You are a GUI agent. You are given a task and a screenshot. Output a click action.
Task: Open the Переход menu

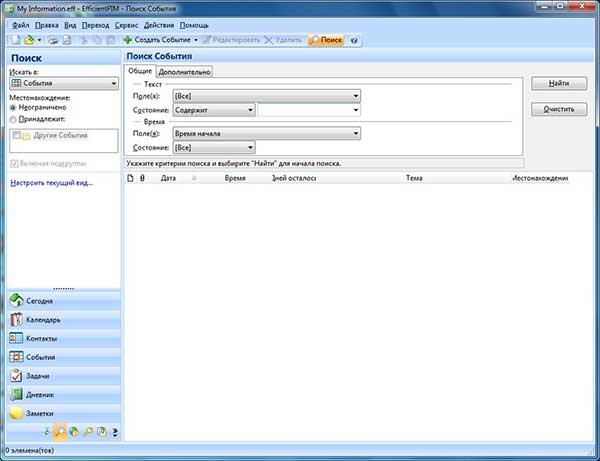coord(95,25)
